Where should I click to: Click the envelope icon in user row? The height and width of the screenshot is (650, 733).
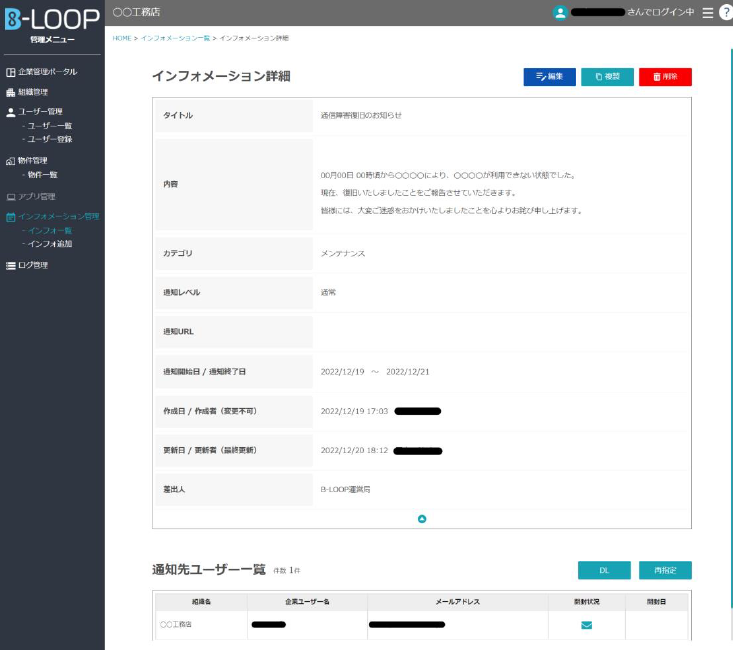[586, 625]
